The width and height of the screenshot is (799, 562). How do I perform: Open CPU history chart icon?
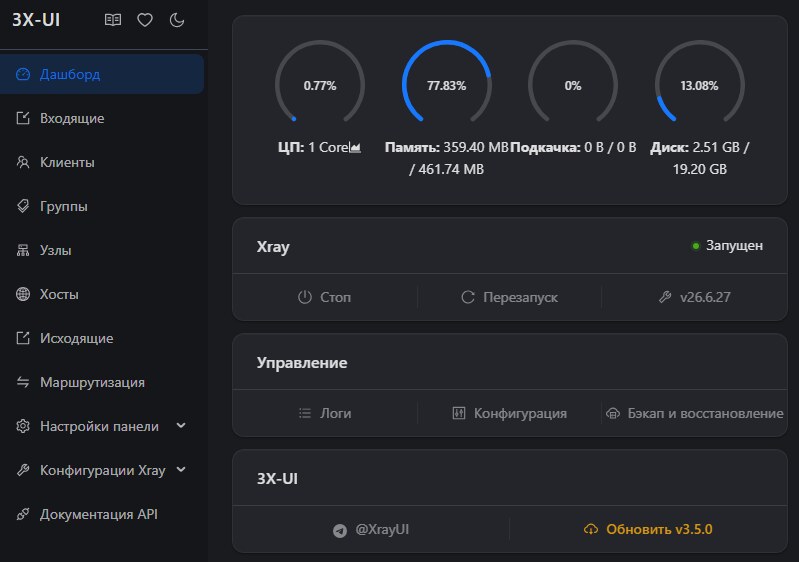point(355,148)
